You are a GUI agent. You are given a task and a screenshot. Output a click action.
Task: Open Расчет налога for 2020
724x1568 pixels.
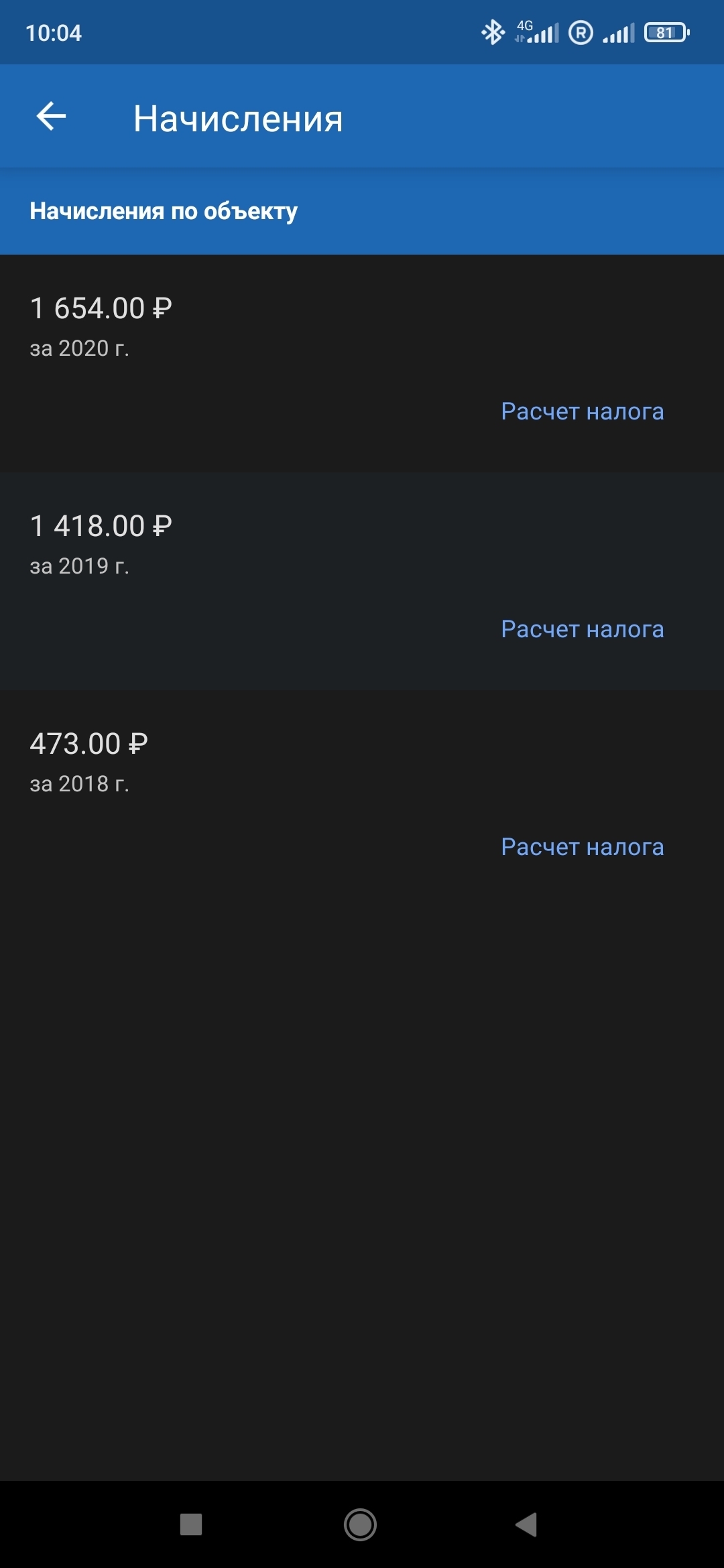click(x=582, y=411)
